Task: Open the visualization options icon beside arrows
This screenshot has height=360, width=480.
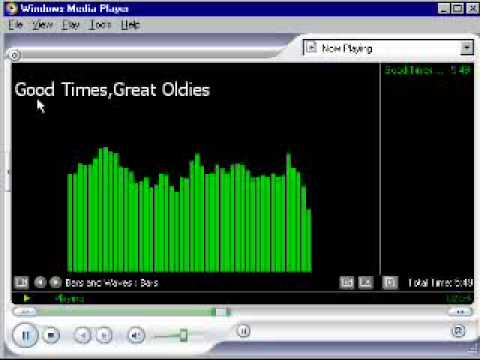Action: point(22,283)
